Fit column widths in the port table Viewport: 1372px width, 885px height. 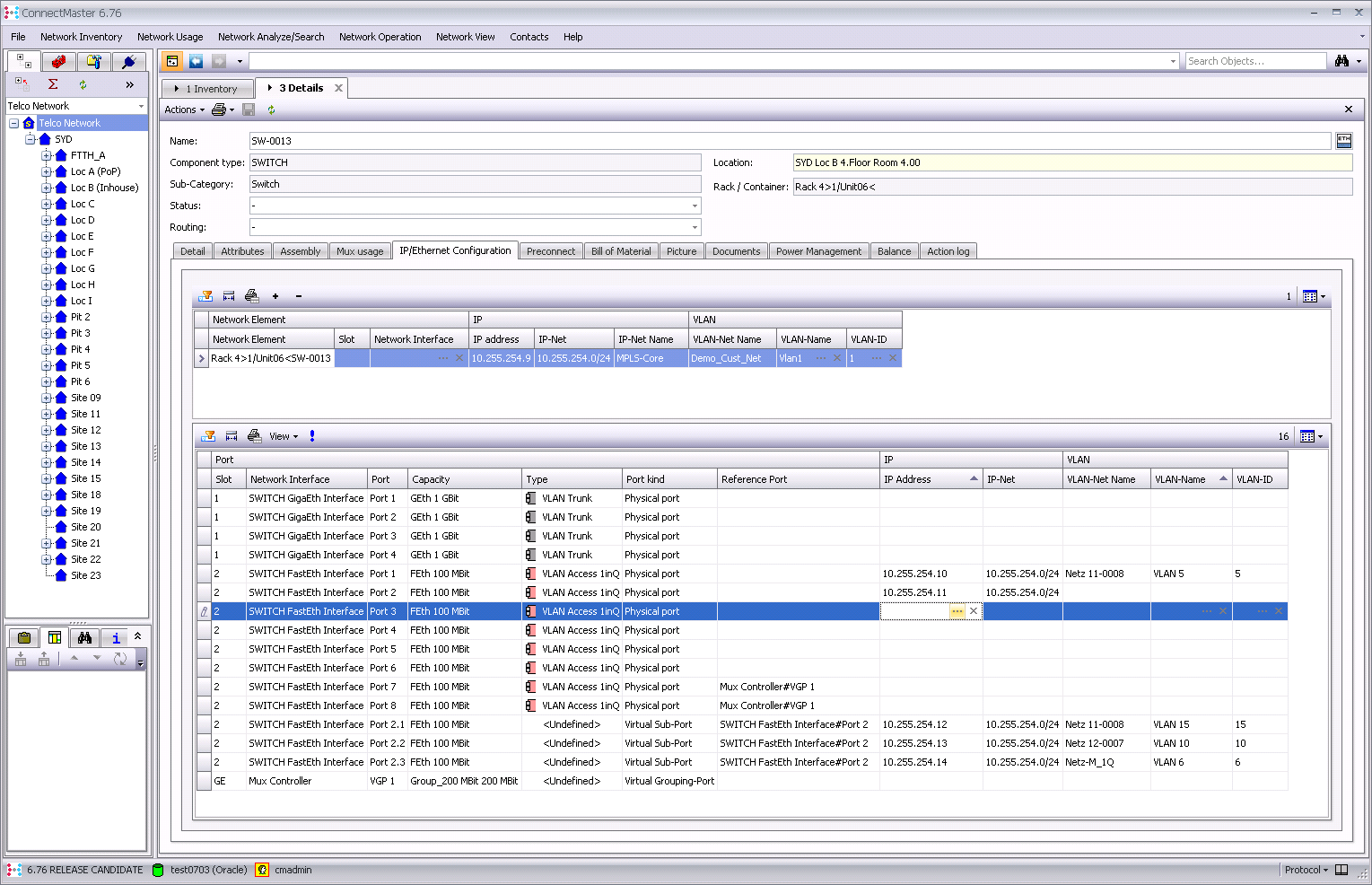pos(232,436)
